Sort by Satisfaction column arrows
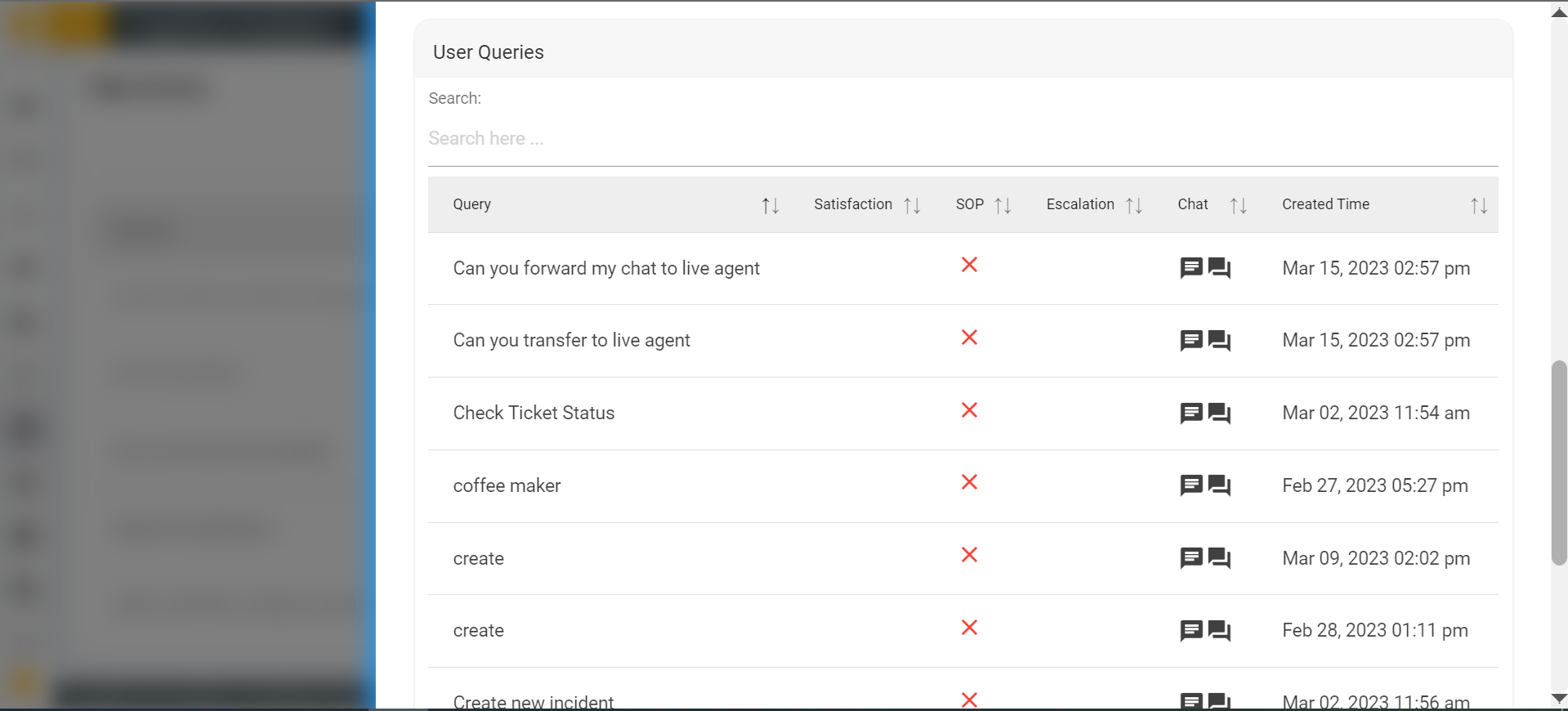 (912, 205)
